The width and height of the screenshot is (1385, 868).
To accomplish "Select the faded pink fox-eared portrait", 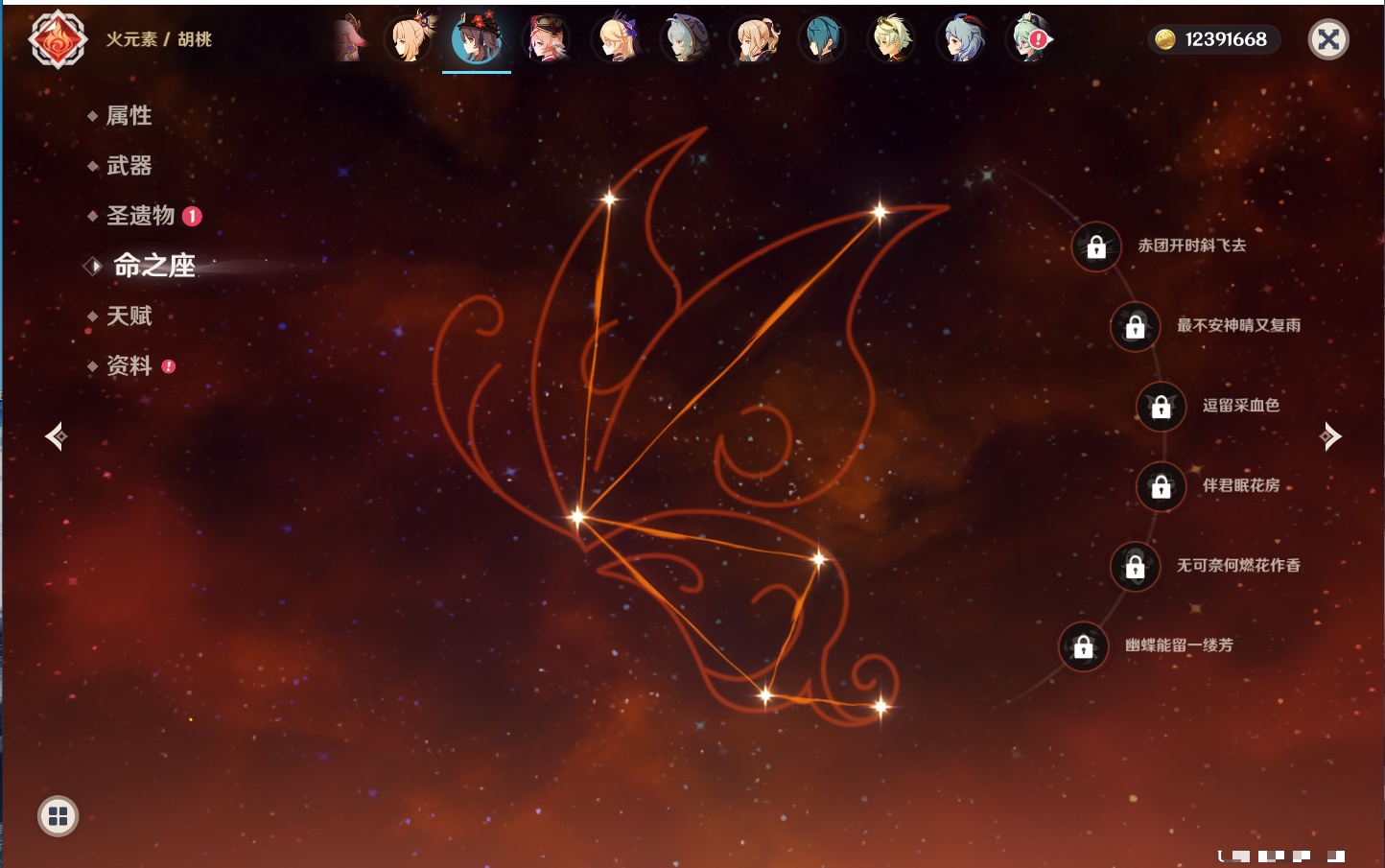I will pos(349,38).
